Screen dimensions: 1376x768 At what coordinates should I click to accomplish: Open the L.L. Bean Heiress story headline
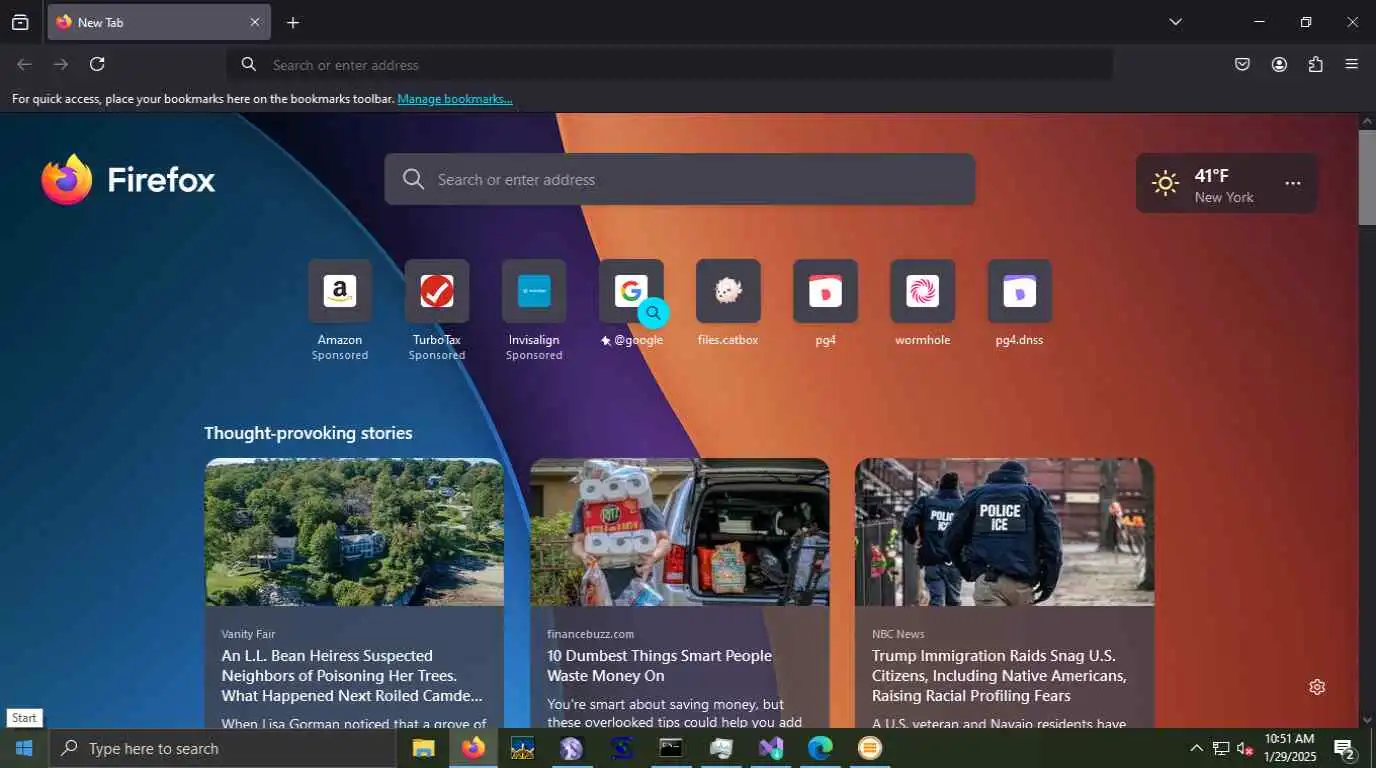point(352,675)
